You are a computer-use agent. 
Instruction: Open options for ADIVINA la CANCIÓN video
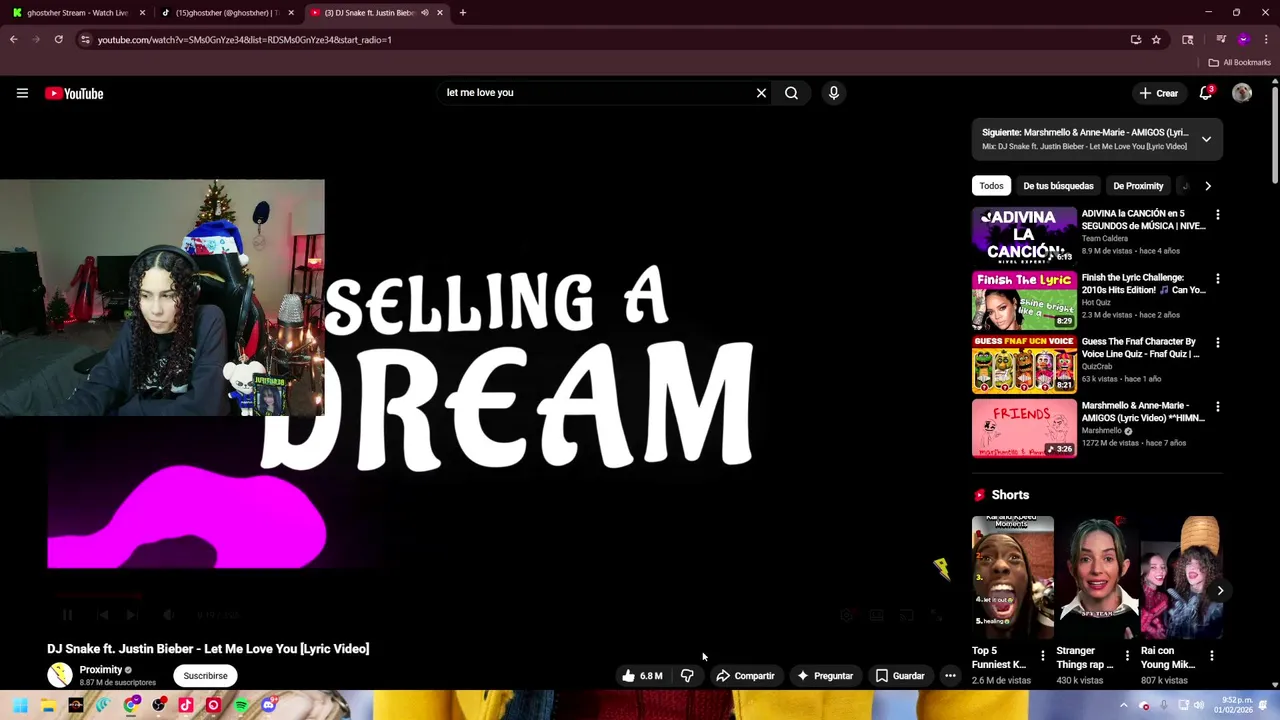pyautogui.click(x=1217, y=215)
